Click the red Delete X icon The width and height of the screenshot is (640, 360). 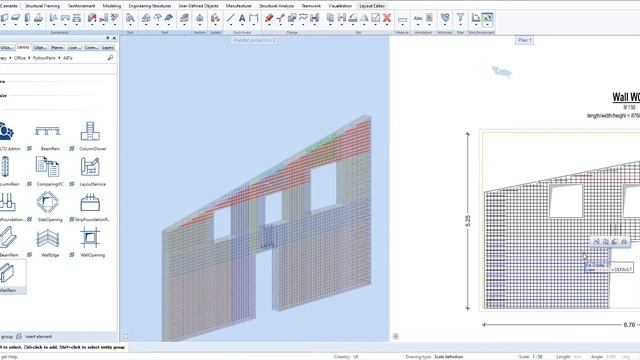click(x=387, y=18)
